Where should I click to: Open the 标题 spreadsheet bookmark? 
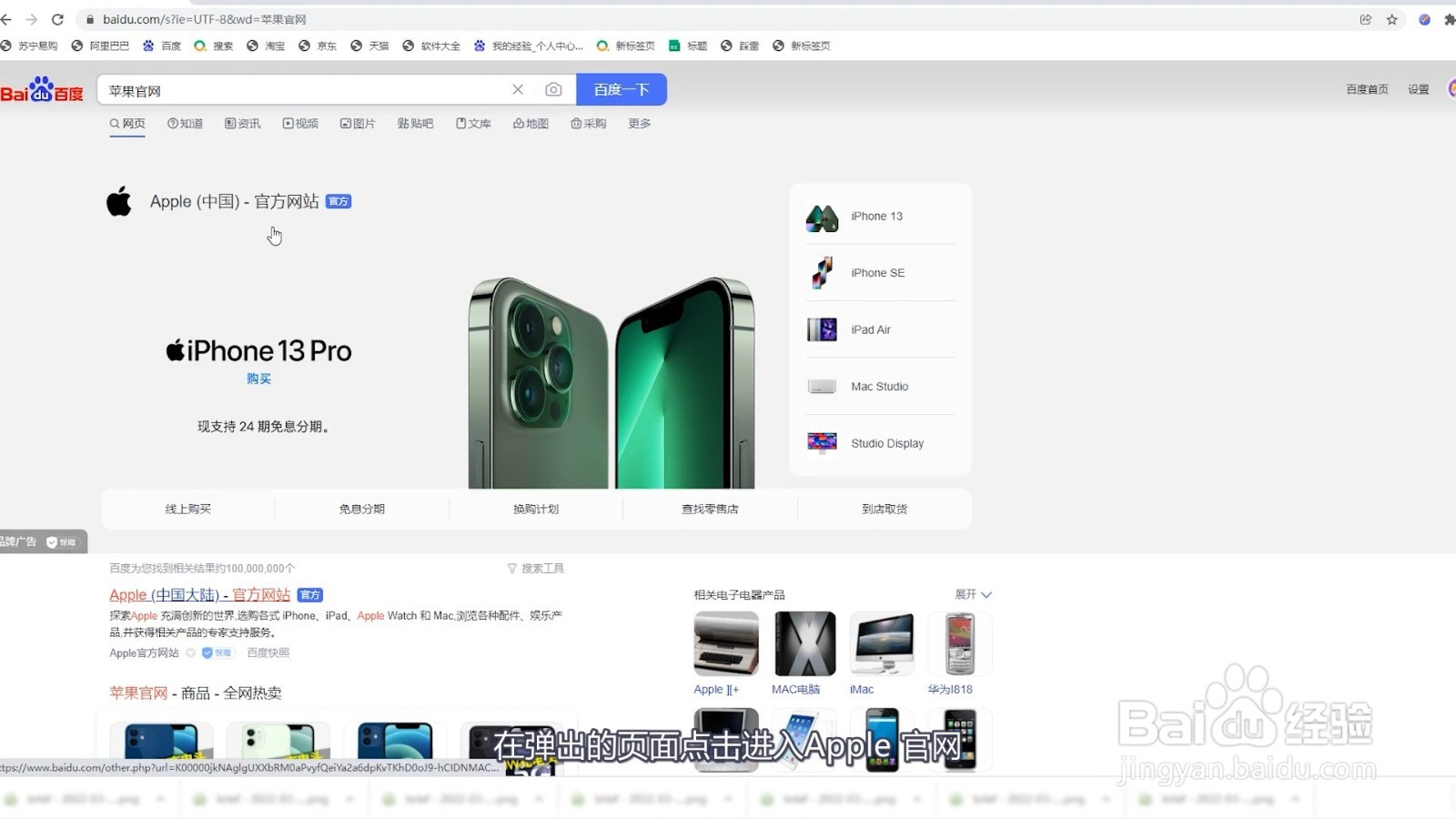click(x=688, y=45)
